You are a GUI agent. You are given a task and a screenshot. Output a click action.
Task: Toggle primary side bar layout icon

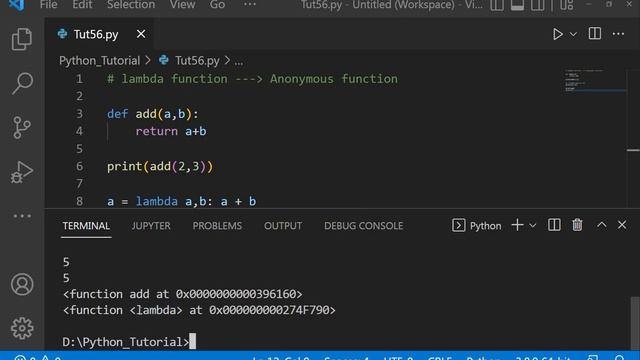[x=497, y=5]
